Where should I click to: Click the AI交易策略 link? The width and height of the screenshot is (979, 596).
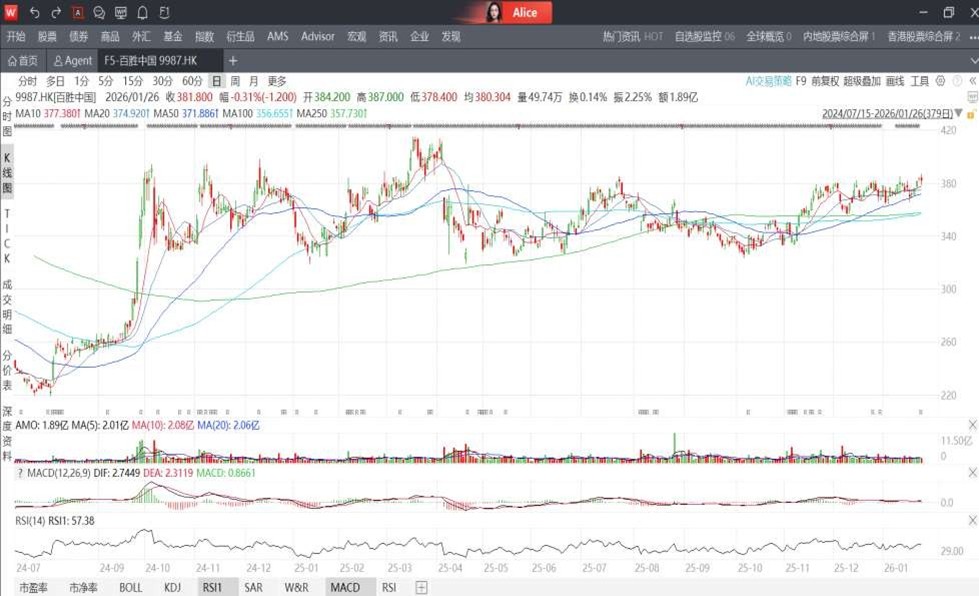[x=768, y=81]
